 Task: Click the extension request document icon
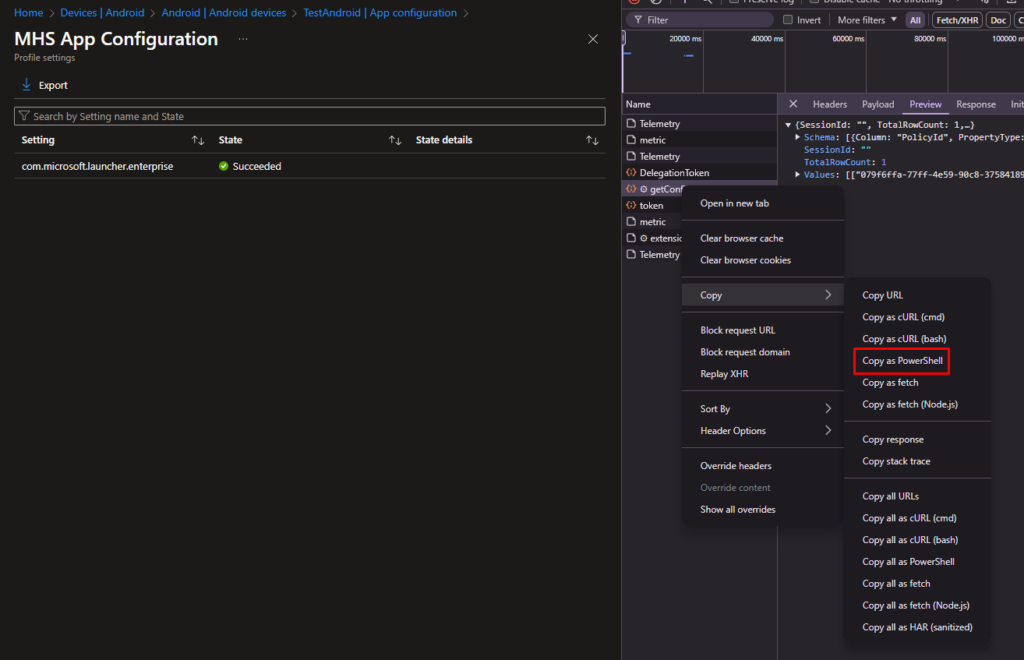[631, 238]
